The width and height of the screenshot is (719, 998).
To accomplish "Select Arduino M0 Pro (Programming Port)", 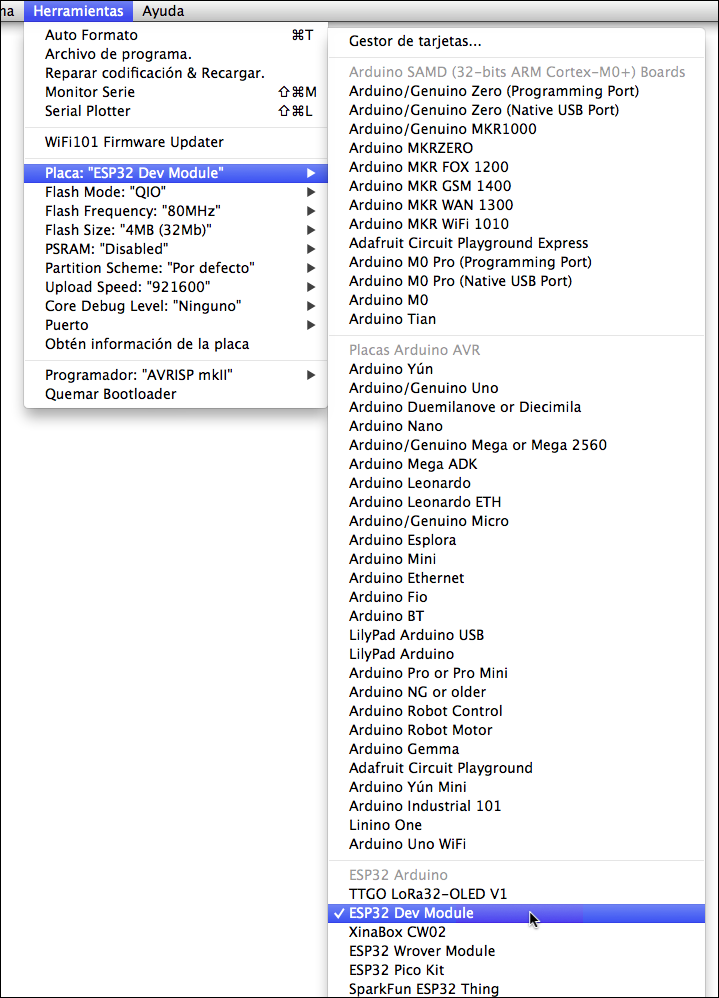I will point(516,262).
